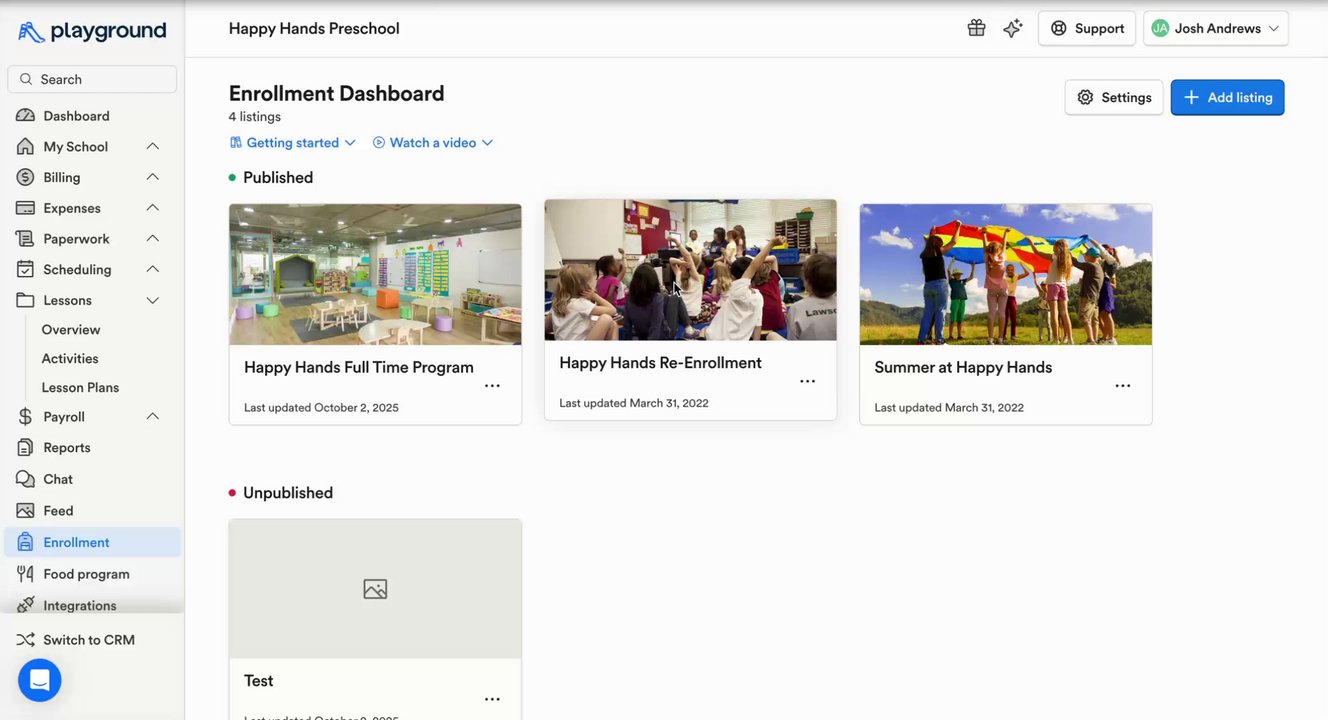Expand the Payroll sidebar section
Screen dimensions: 1328x720
(x=153, y=417)
